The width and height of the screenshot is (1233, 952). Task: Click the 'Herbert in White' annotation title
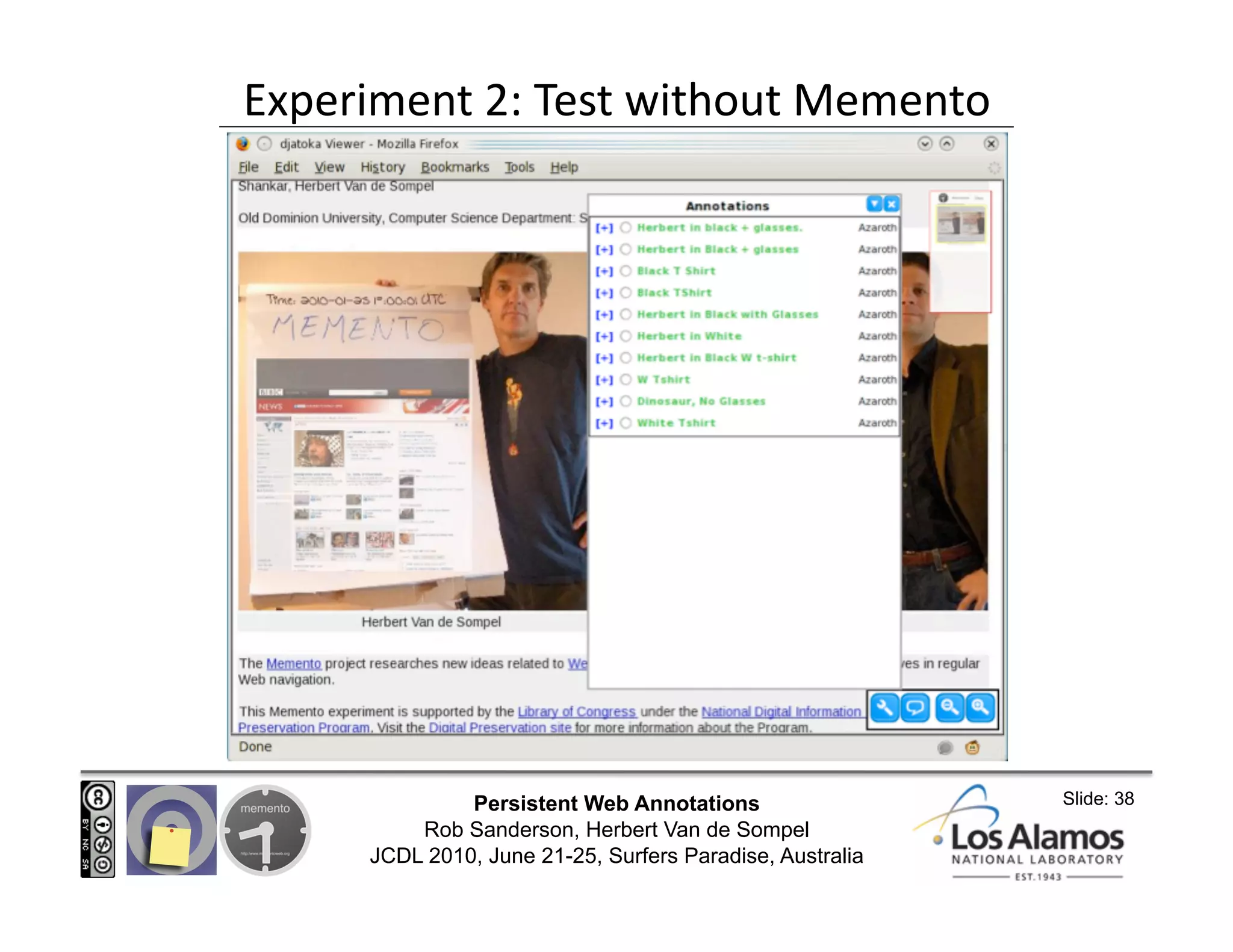click(x=689, y=336)
